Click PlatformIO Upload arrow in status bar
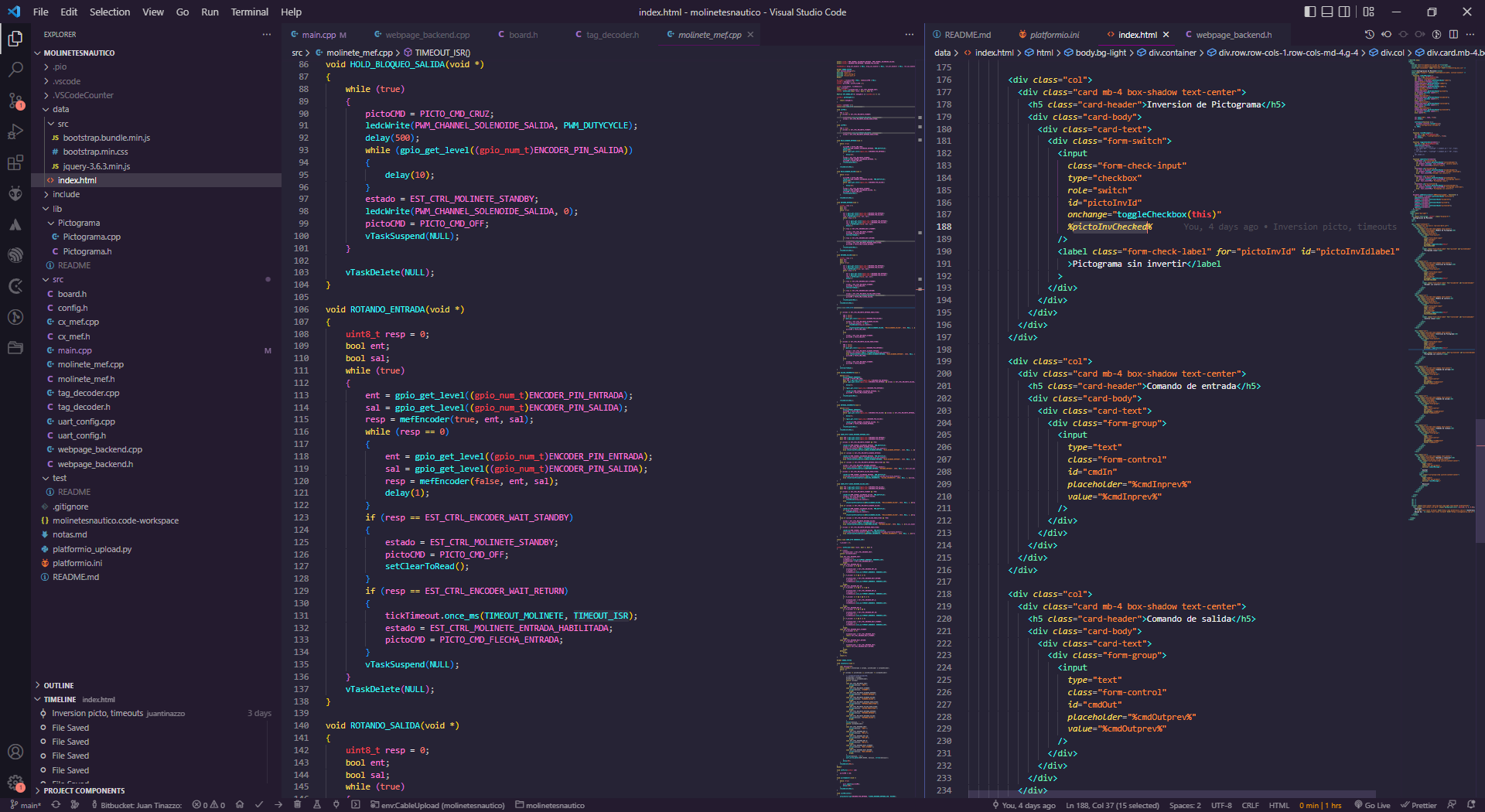 pos(278,805)
